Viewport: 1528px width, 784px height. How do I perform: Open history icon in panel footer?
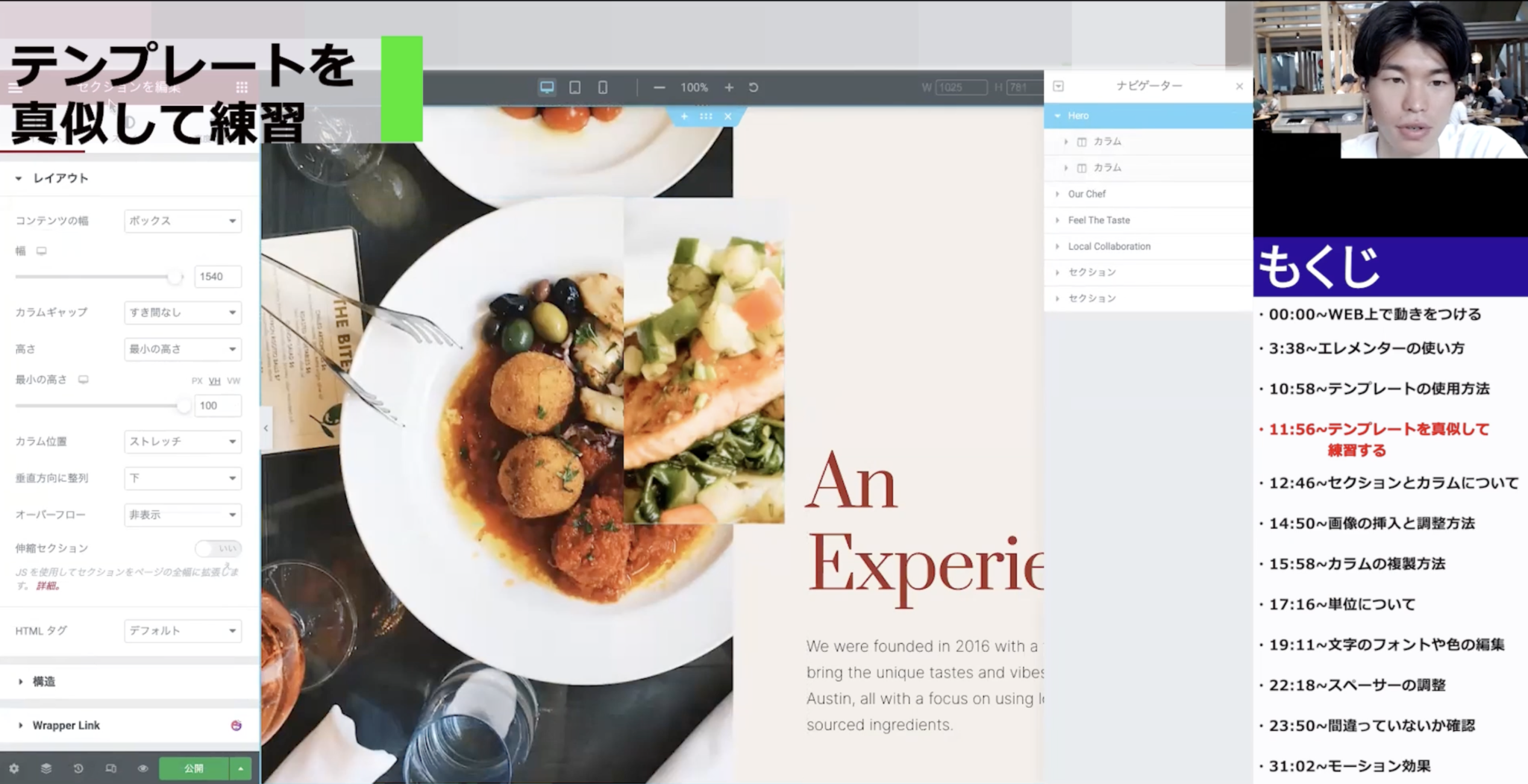tap(78, 768)
